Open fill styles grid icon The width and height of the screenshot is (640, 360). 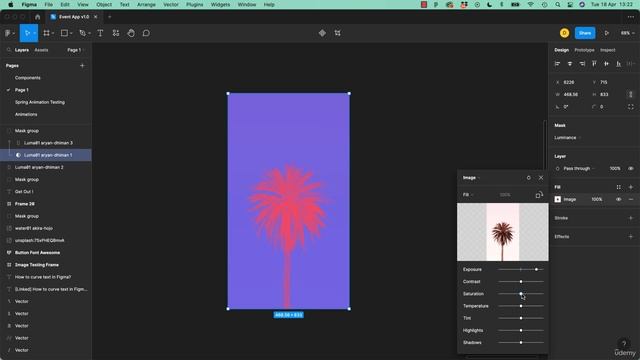click(618, 187)
